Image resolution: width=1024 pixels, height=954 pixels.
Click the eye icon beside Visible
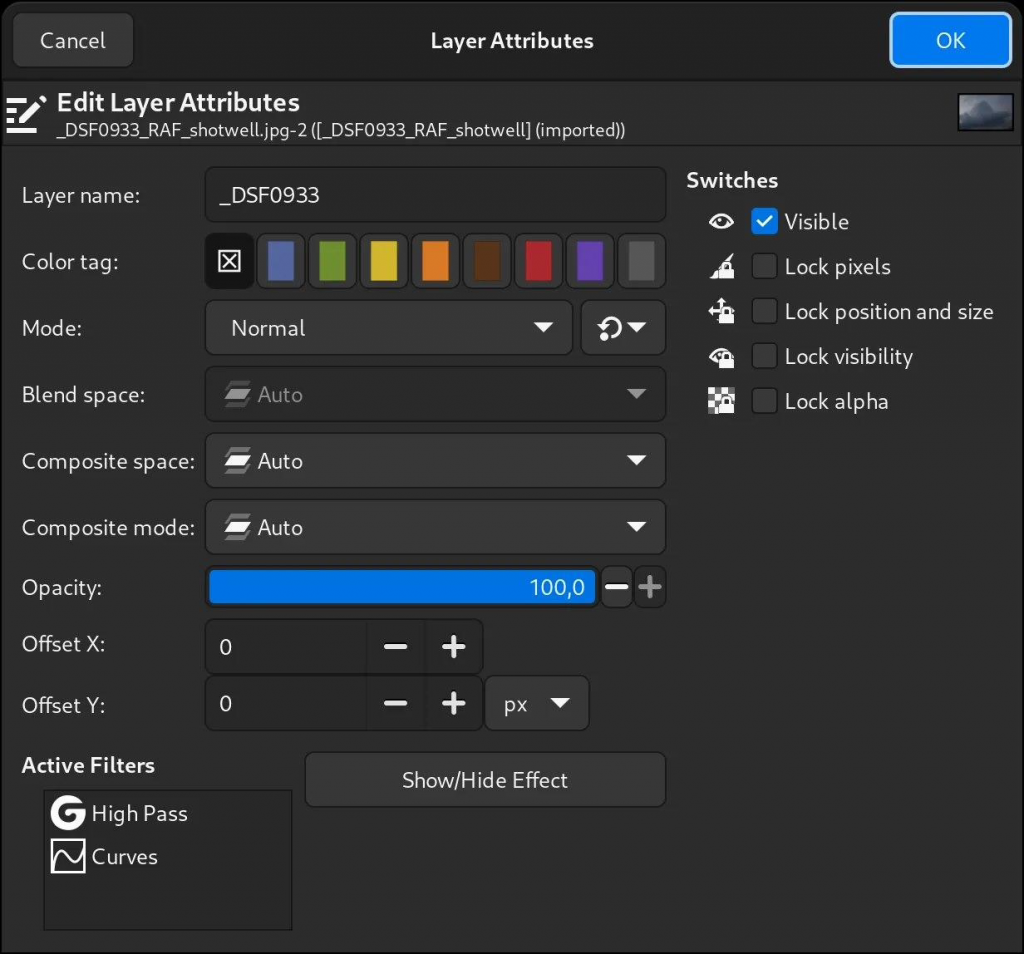pos(721,221)
